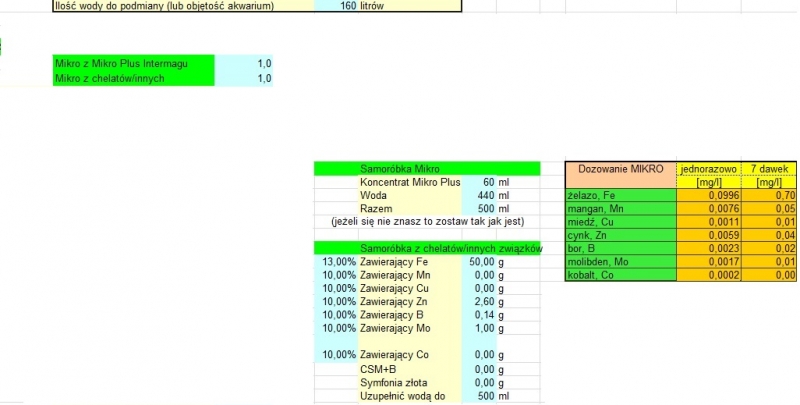The width and height of the screenshot is (800, 405).
Task: Select 'Mikro z Mikro Plus Intermagu' cell
Action: (134, 63)
